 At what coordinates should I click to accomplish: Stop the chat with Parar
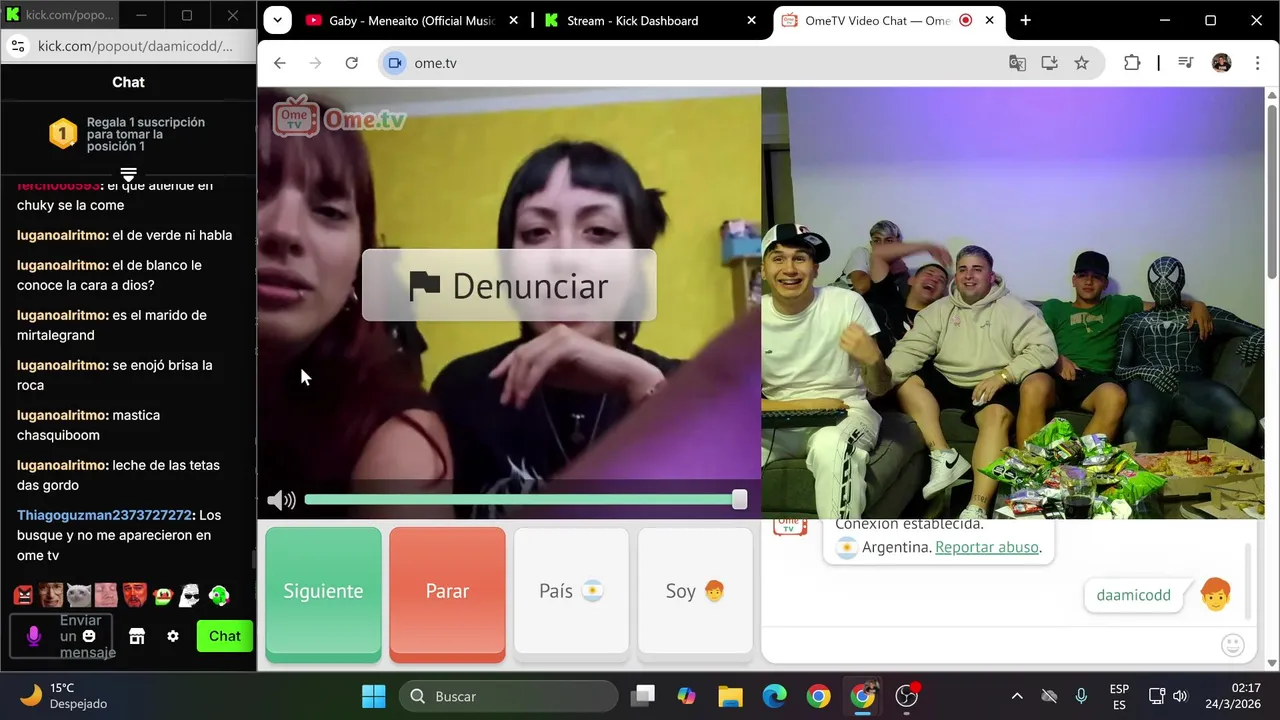coord(447,592)
